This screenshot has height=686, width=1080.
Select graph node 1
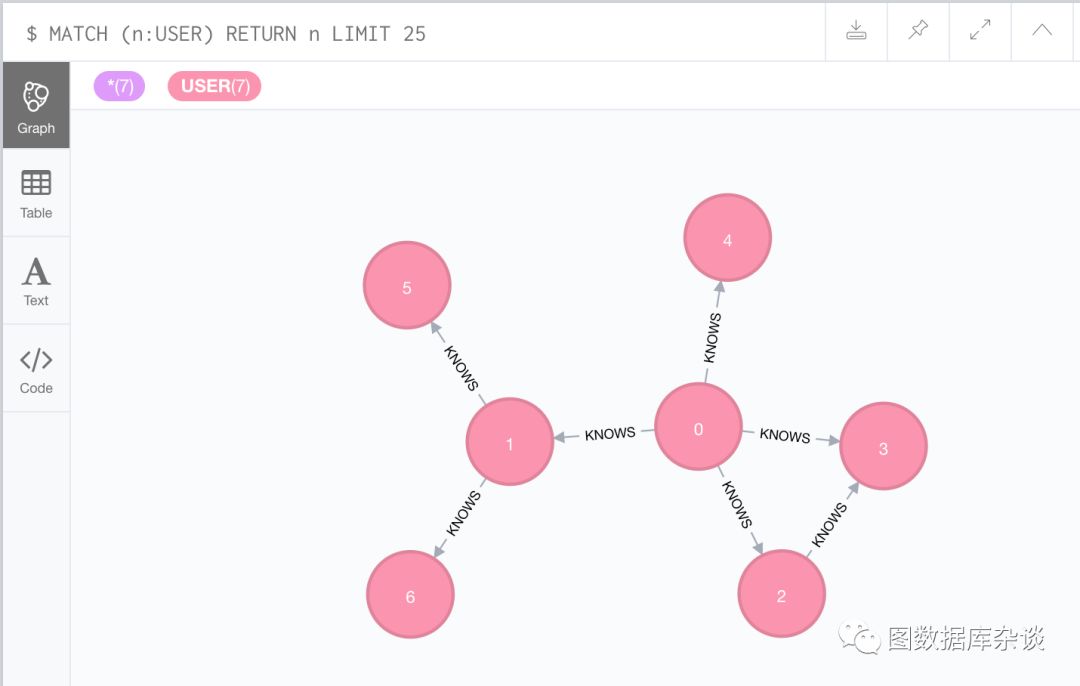coord(510,442)
